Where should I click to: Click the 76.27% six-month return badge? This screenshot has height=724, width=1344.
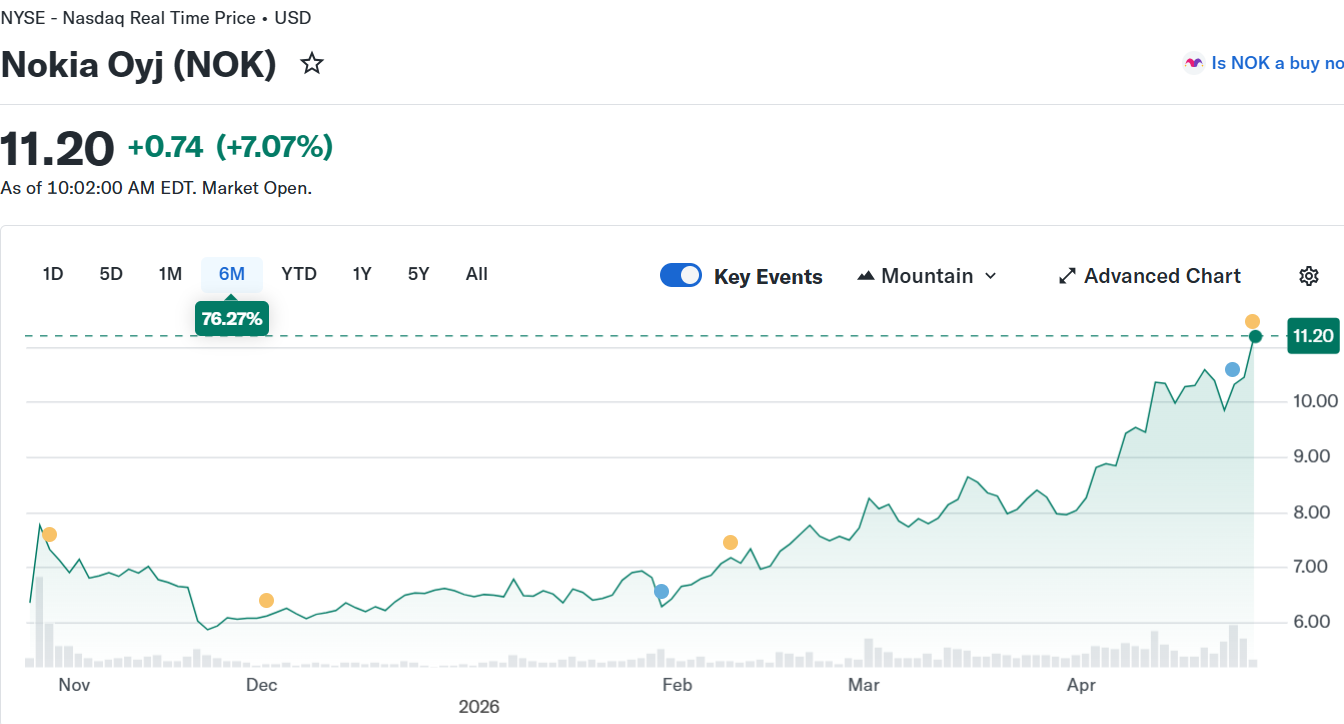(232, 319)
